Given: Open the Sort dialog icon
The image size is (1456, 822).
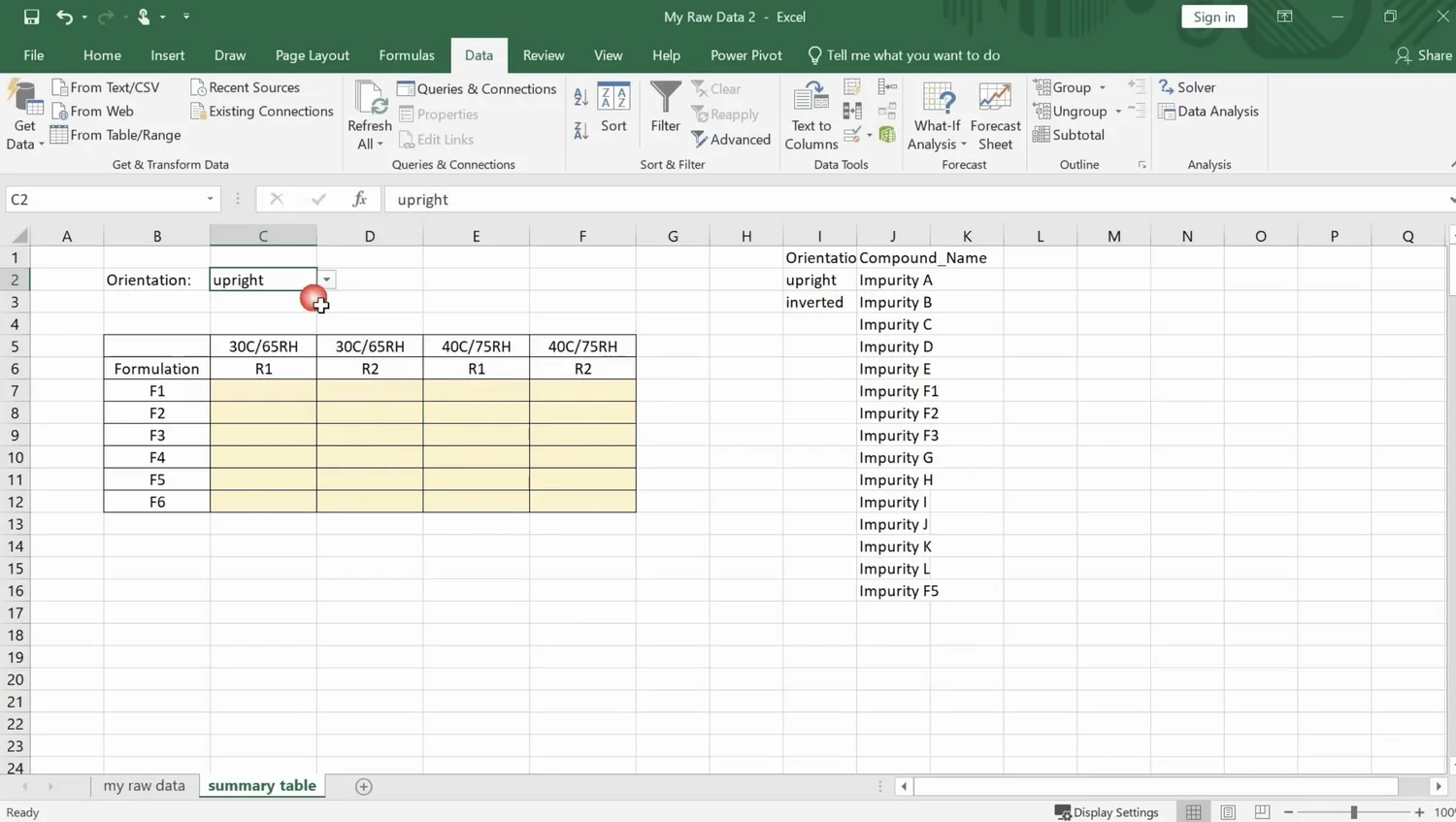Looking at the screenshot, I should 613,110.
